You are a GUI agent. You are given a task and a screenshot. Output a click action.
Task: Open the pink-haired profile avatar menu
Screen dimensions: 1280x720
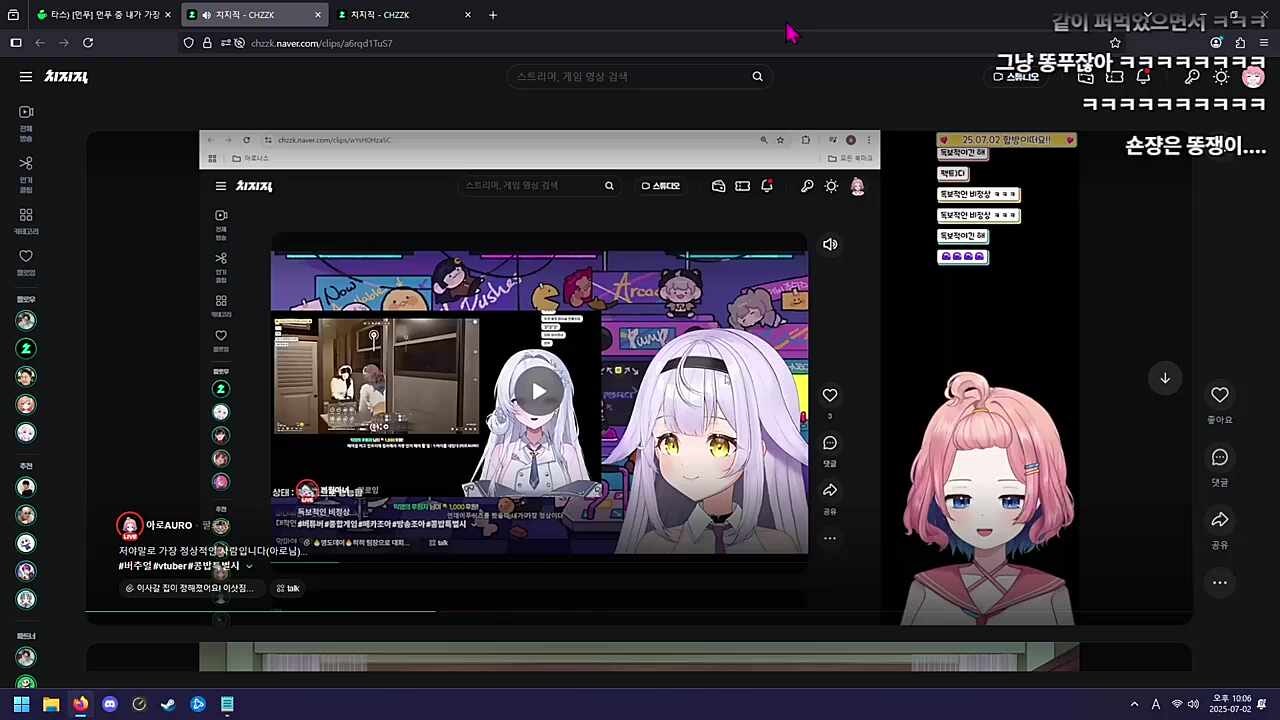point(1252,77)
